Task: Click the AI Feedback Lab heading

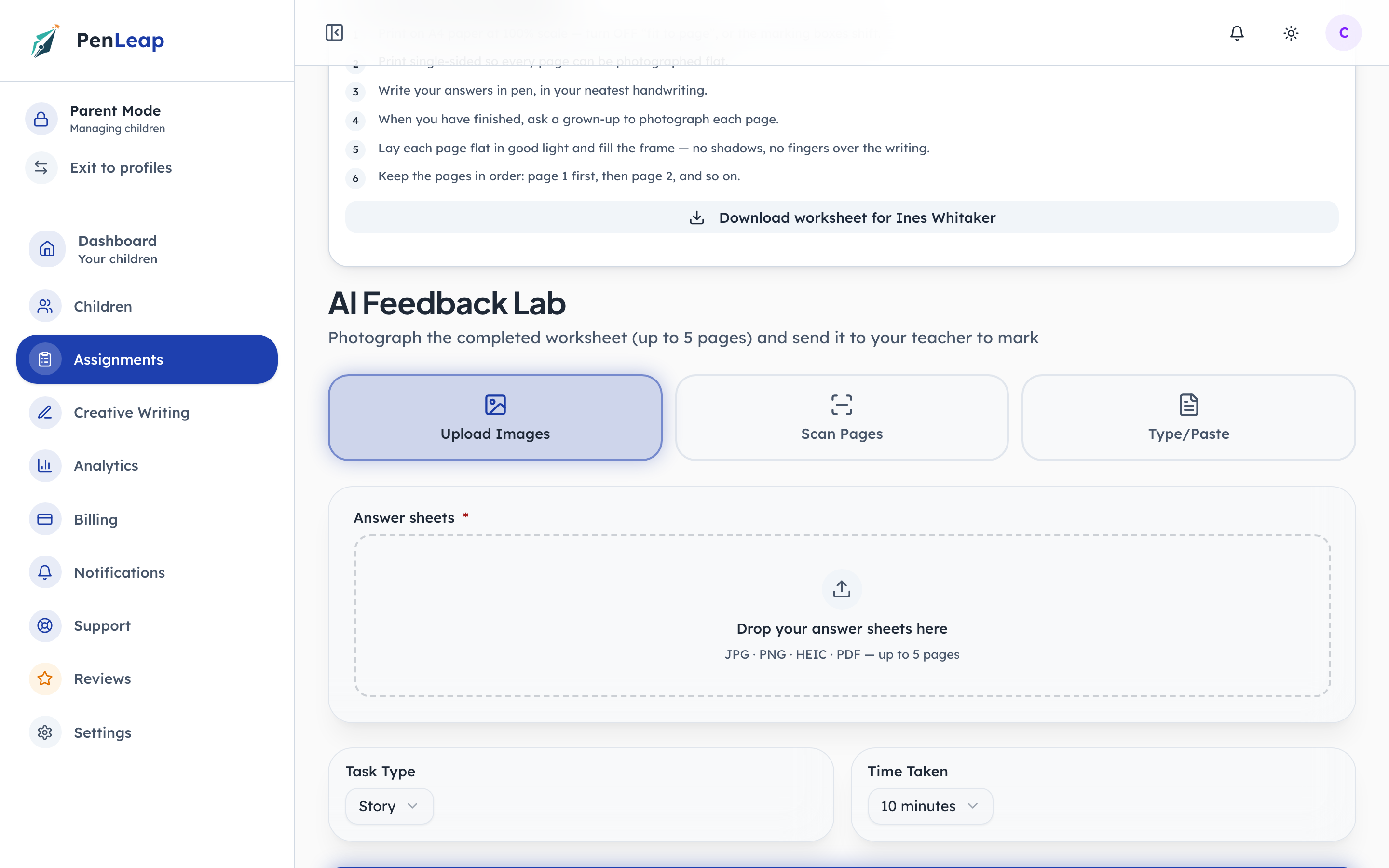Action: [447, 303]
